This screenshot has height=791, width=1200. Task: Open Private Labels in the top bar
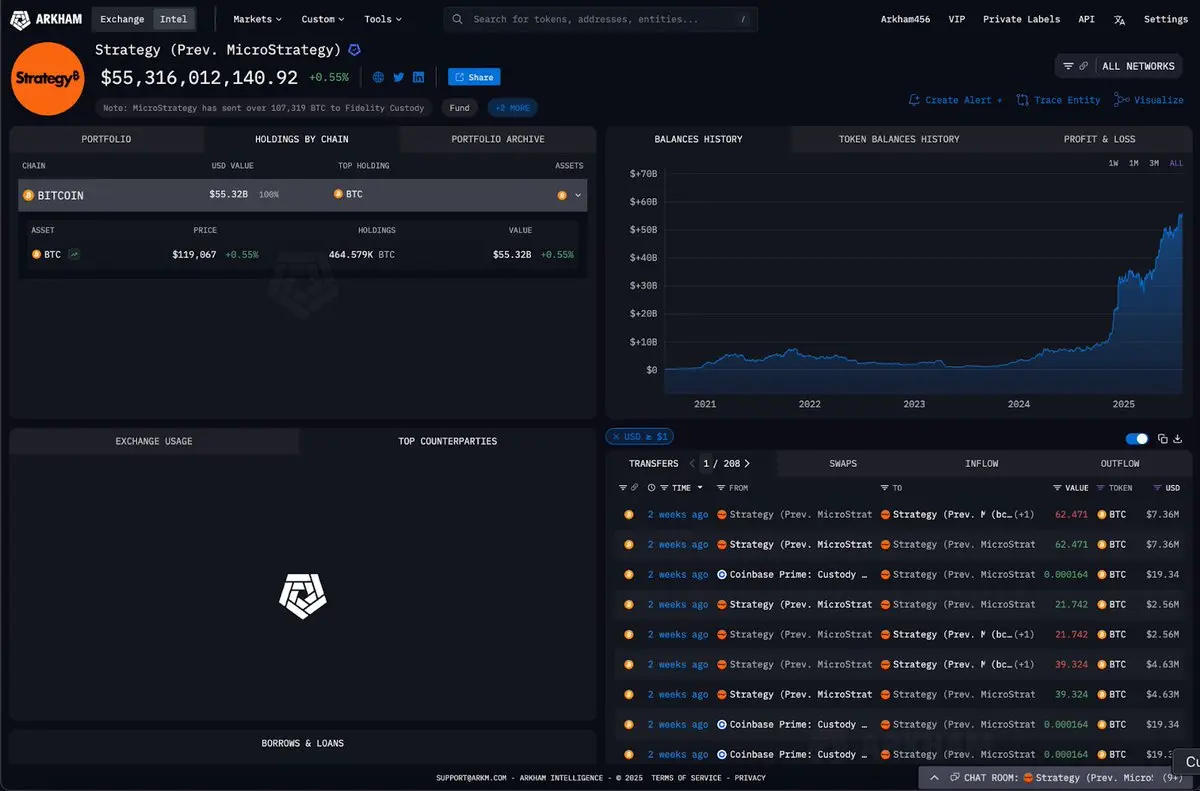click(x=1023, y=19)
